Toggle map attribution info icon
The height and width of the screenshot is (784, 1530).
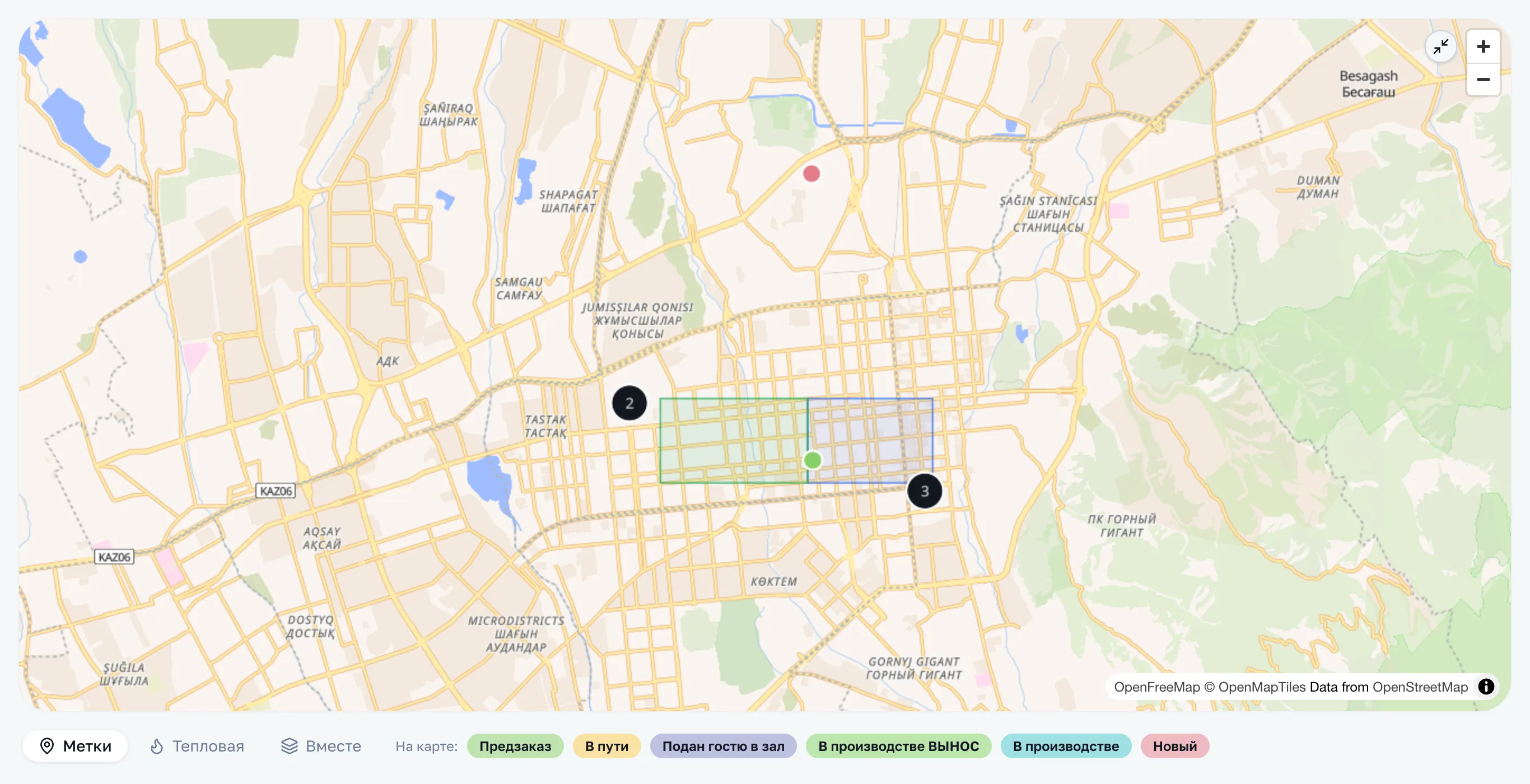pyautogui.click(x=1486, y=687)
